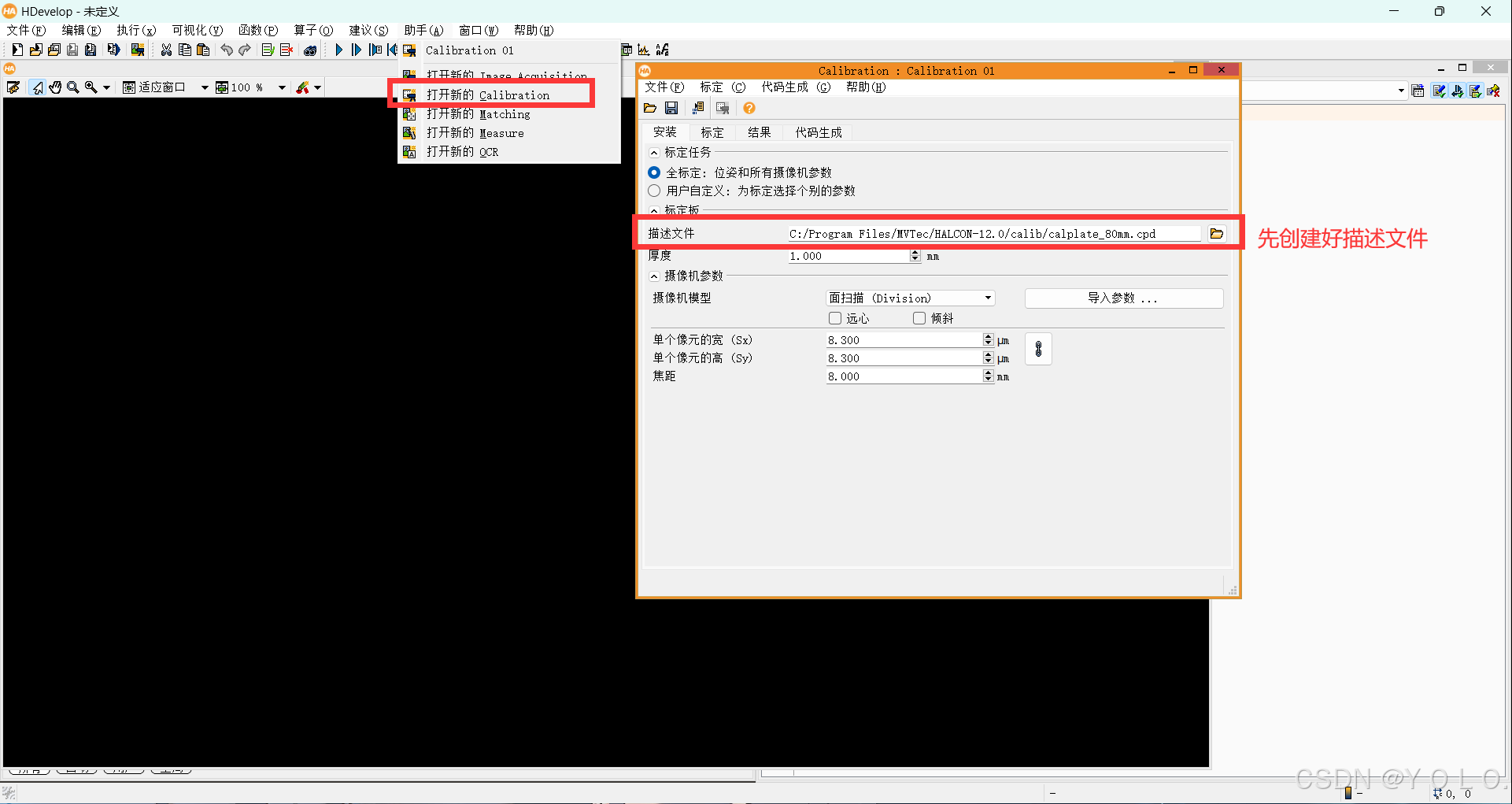This screenshot has height=804, width=1512.
Task: Click the Copy icon in main toolbar
Action: pyautogui.click(x=184, y=50)
